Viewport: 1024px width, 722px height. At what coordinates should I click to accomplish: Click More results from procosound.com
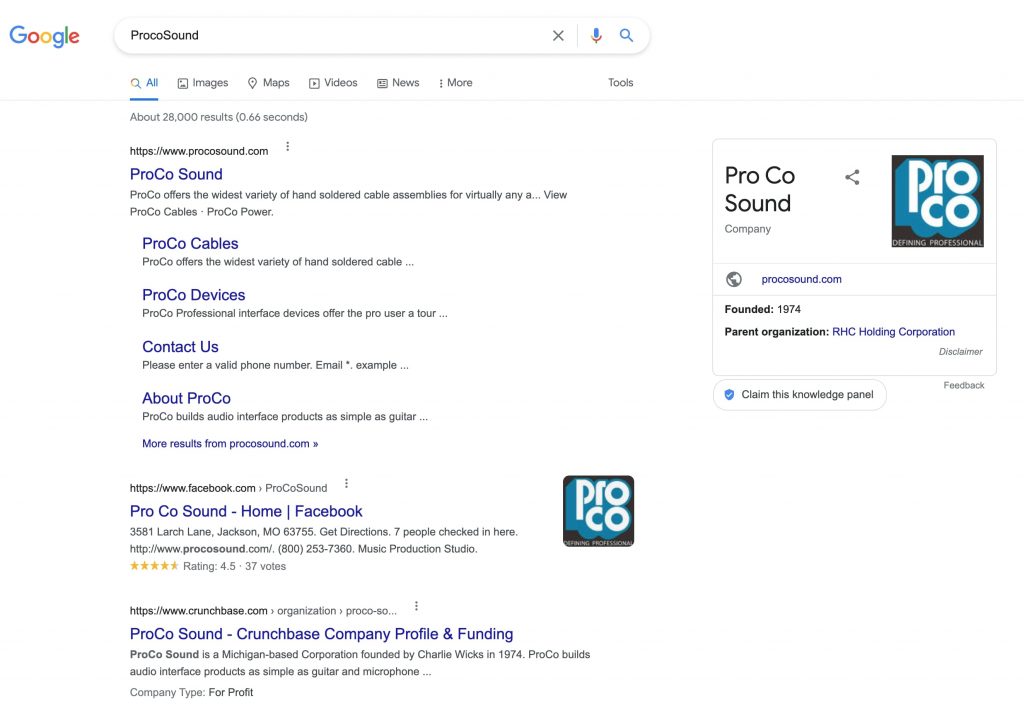coord(230,443)
